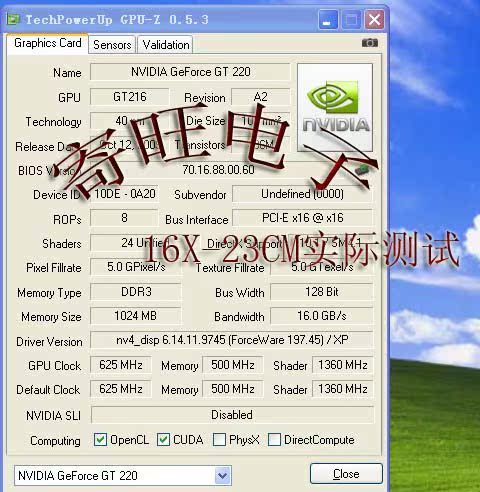Click the Close button
The height and width of the screenshot is (492, 480).
[346, 473]
